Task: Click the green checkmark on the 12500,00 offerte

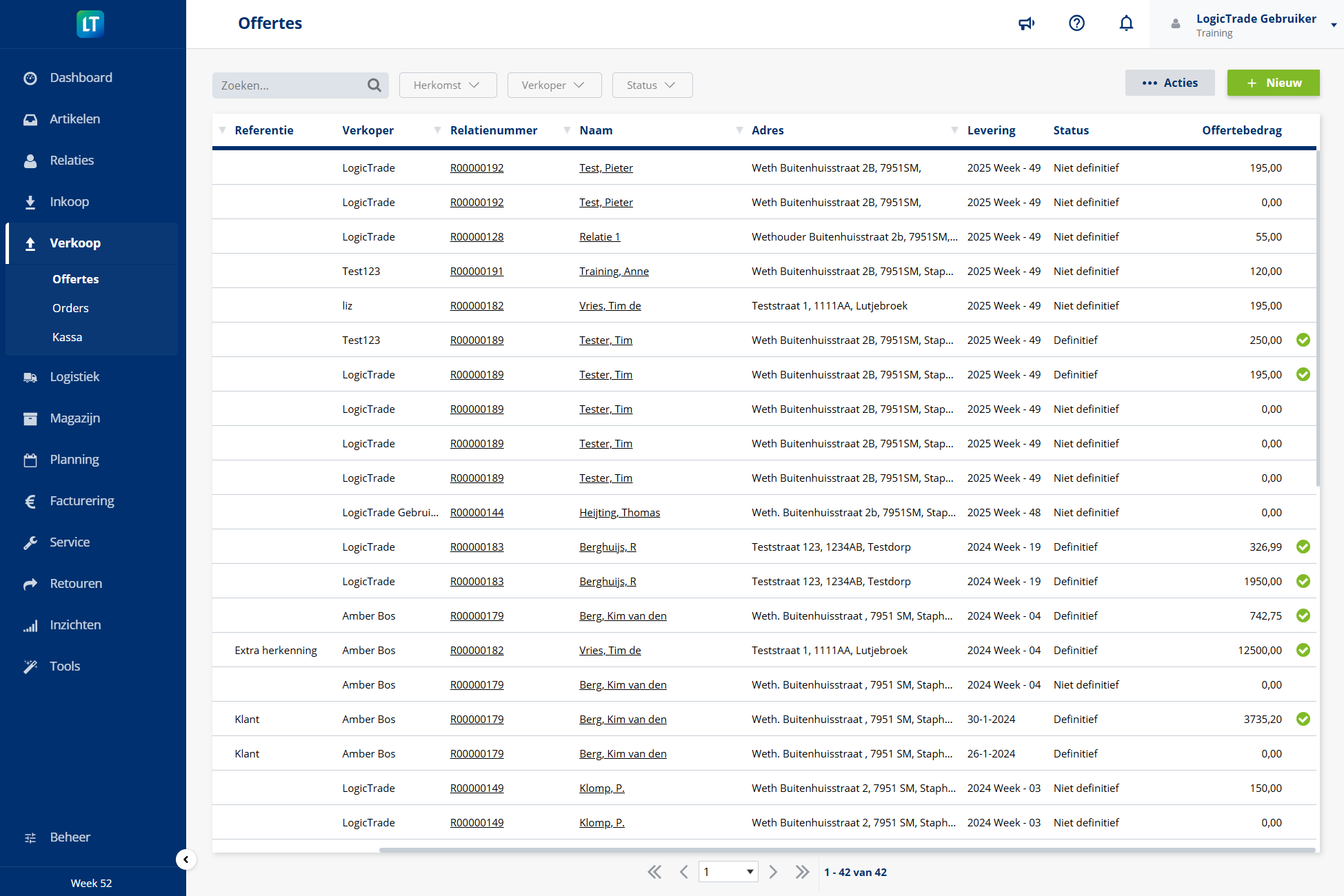Action: tap(1303, 650)
